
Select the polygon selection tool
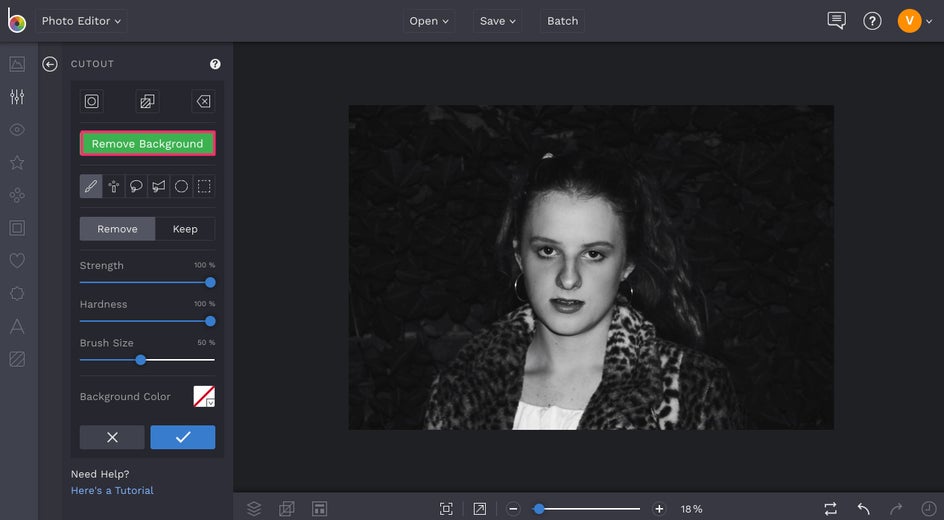(x=158, y=187)
